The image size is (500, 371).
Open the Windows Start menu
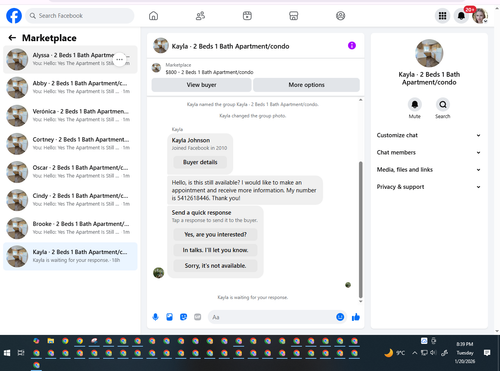[7, 353]
